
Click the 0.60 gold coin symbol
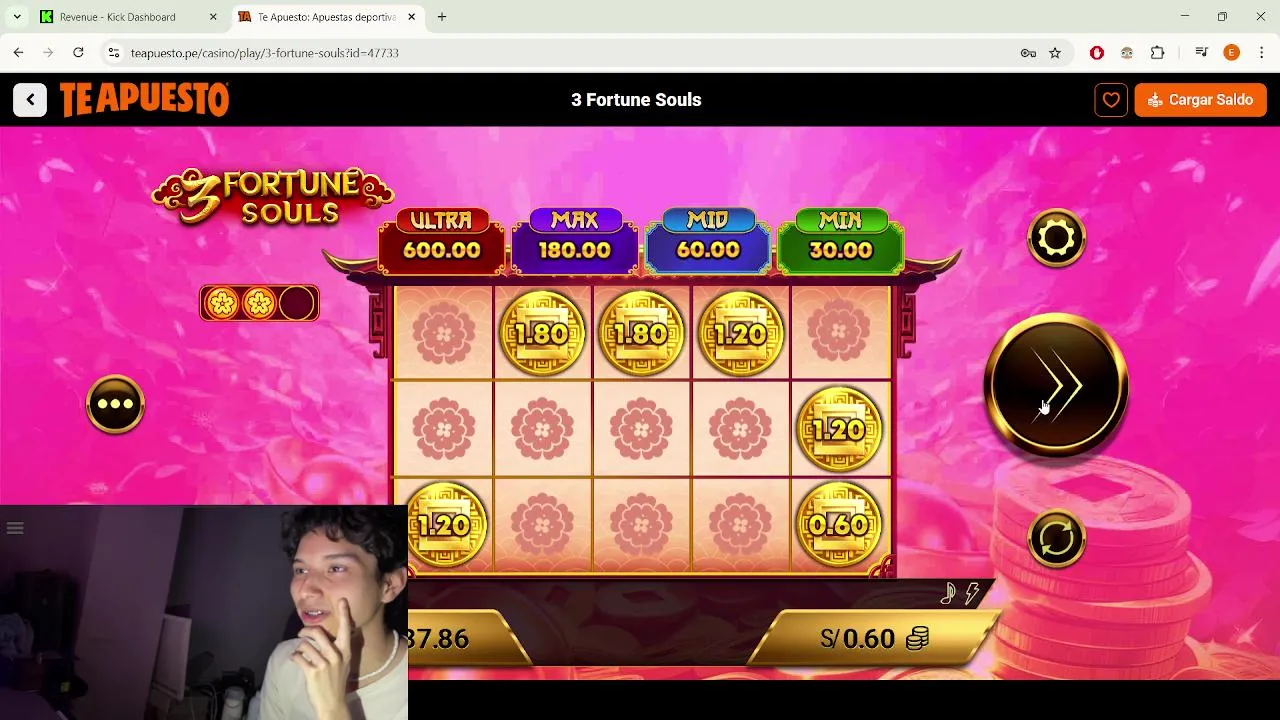coord(839,525)
